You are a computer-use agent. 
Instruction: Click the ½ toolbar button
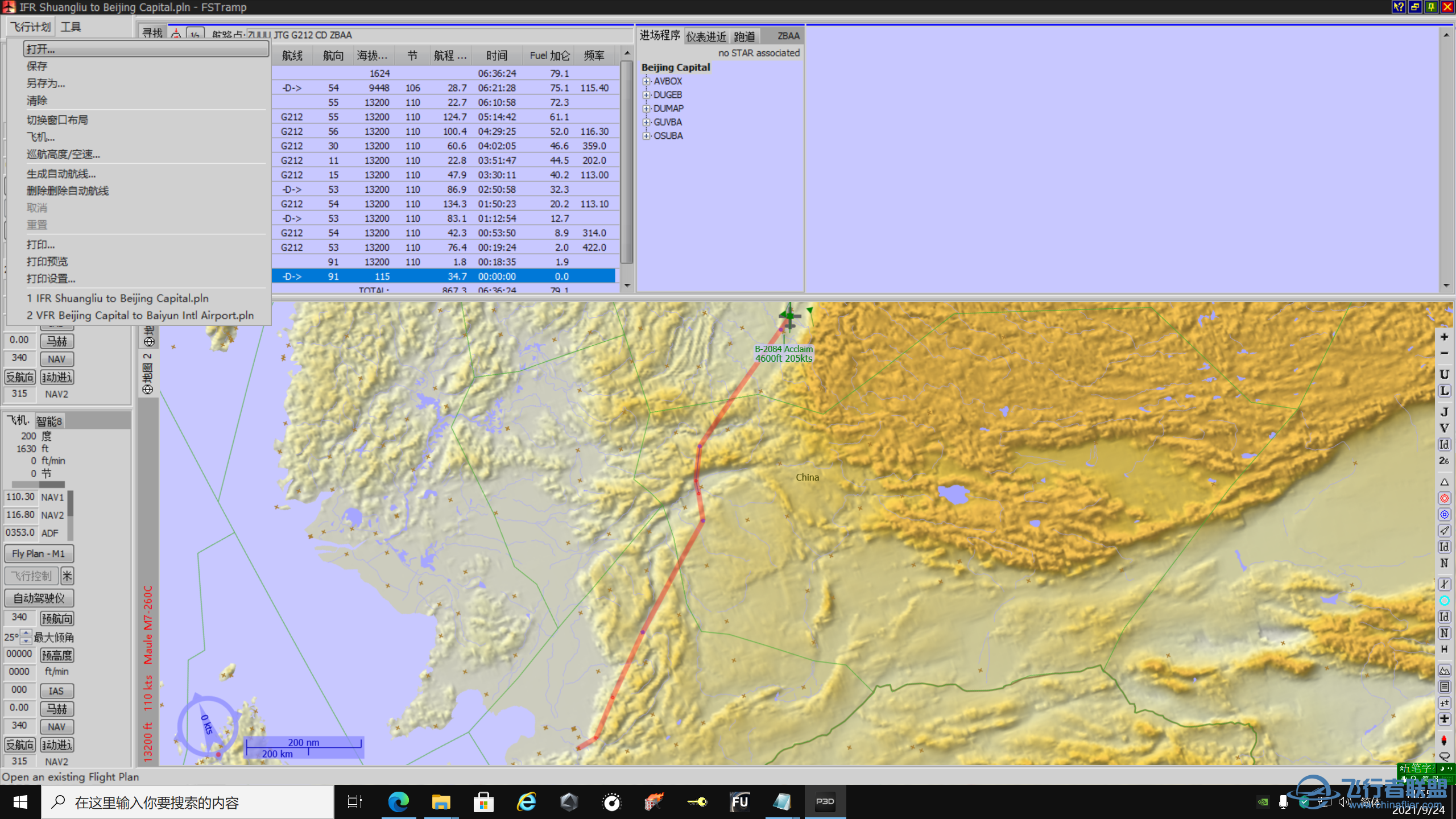tap(195, 34)
